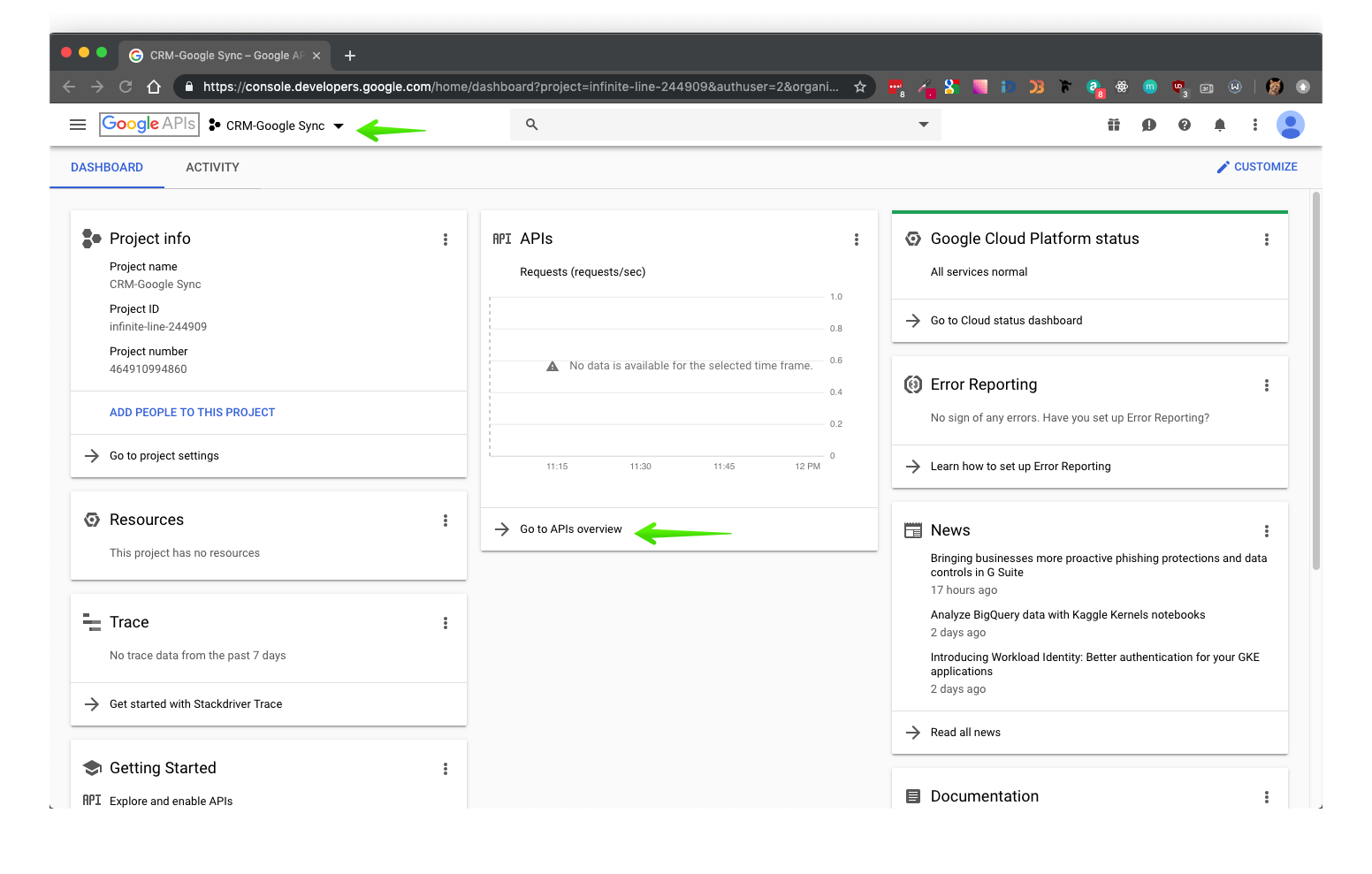Screen dimensions: 1372x874
Task: Click the Customize button
Action: (1257, 166)
